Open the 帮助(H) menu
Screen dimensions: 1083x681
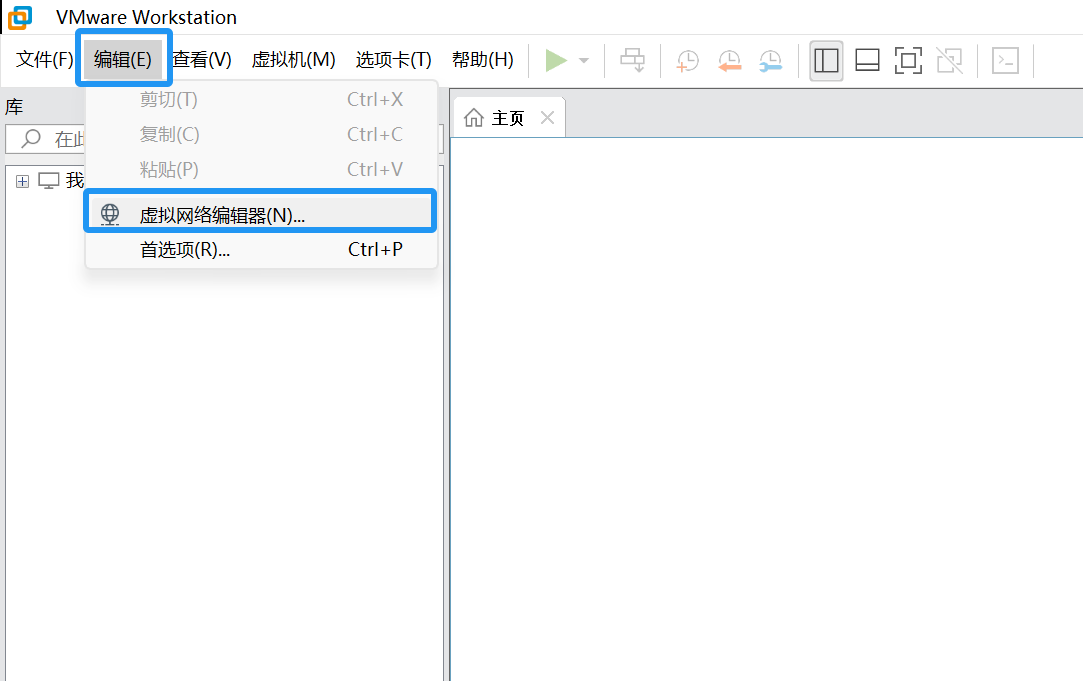click(482, 60)
